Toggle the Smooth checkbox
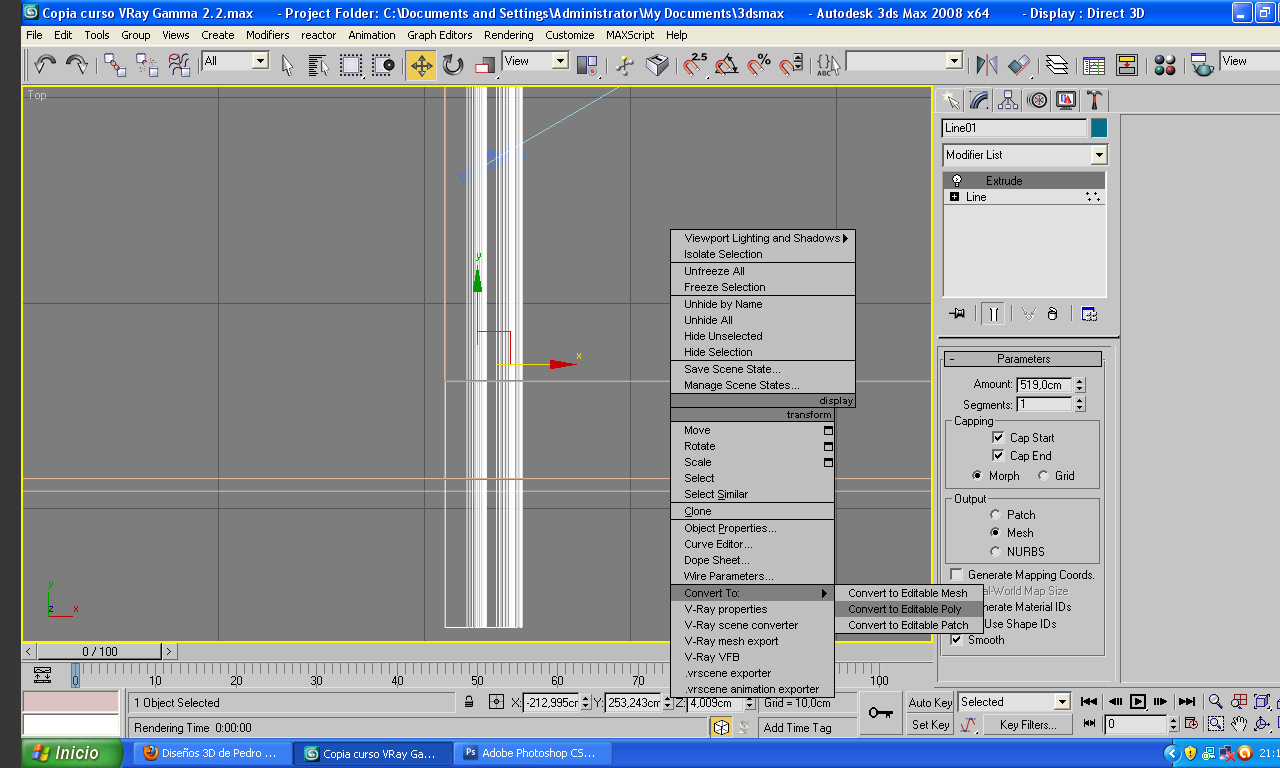1280x768 pixels. point(957,640)
